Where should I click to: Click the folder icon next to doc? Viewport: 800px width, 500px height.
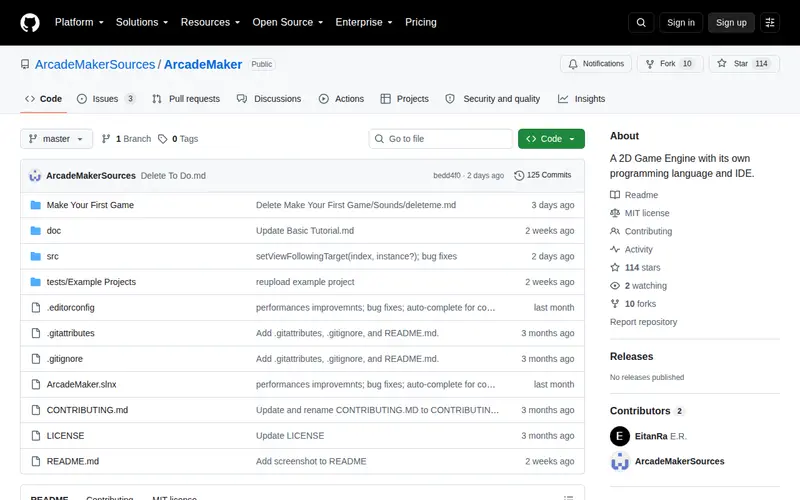pyautogui.click(x=36, y=231)
